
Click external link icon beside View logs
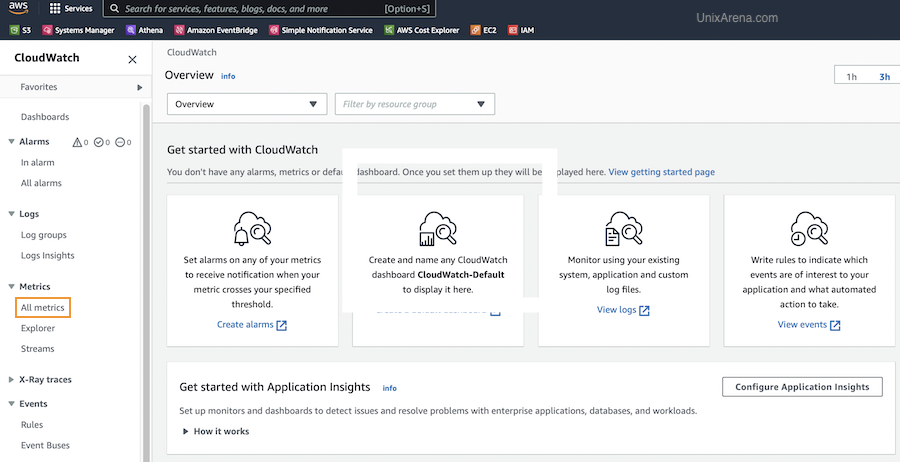[645, 310]
